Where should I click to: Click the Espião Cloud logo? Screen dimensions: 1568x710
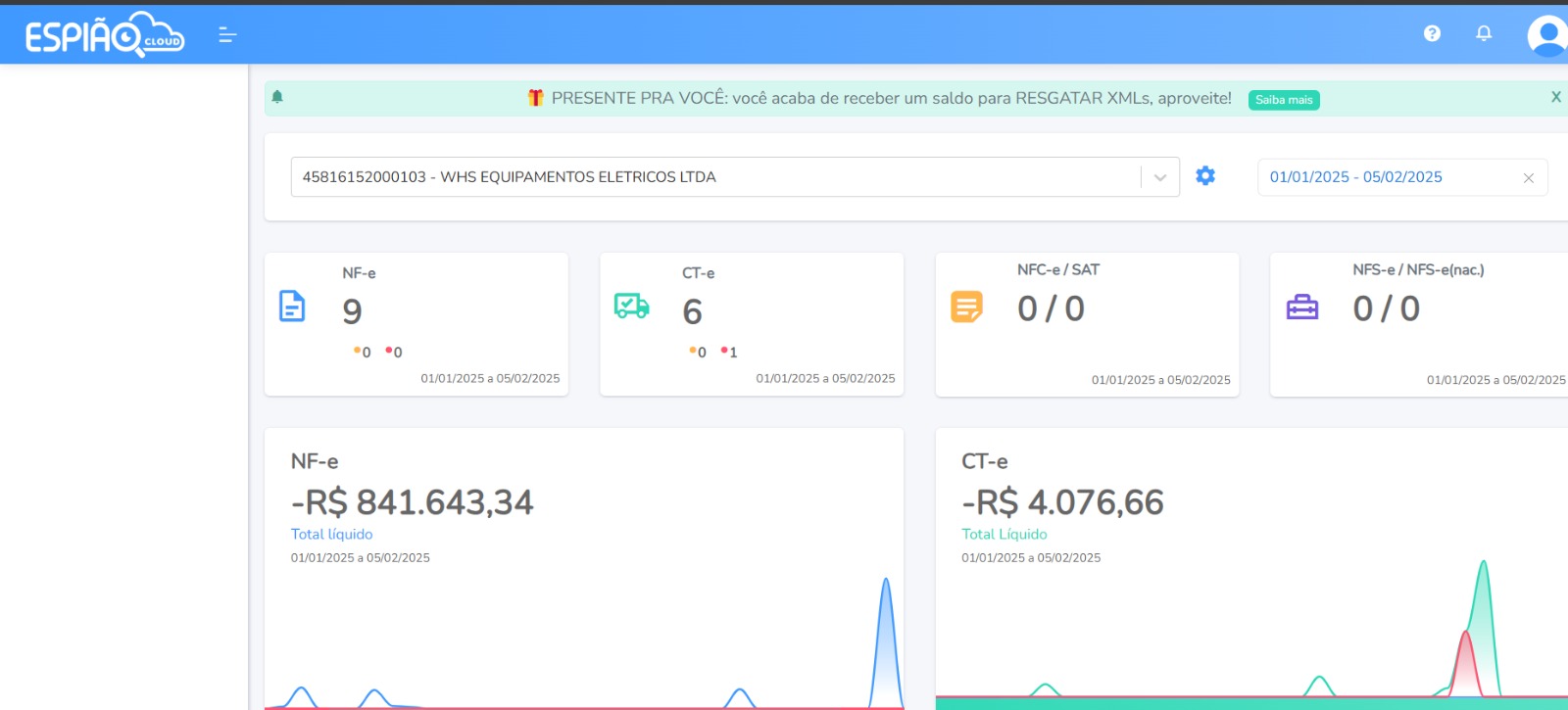(104, 35)
